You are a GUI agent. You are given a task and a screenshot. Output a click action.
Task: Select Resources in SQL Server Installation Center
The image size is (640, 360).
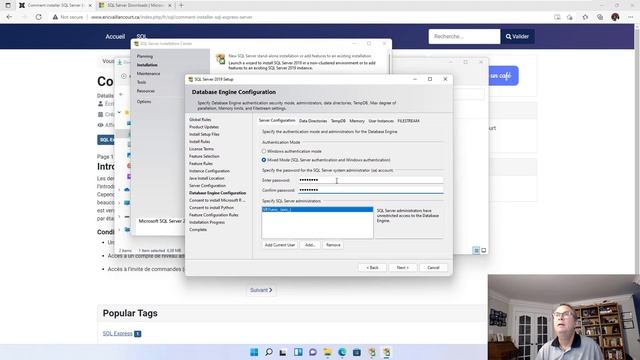click(x=146, y=91)
